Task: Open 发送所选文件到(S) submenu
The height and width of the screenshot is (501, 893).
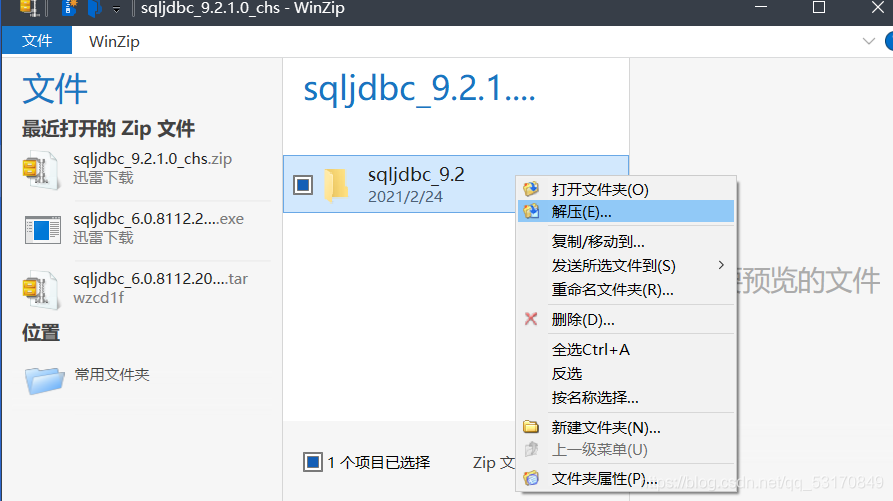Action: tap(626, 265)
